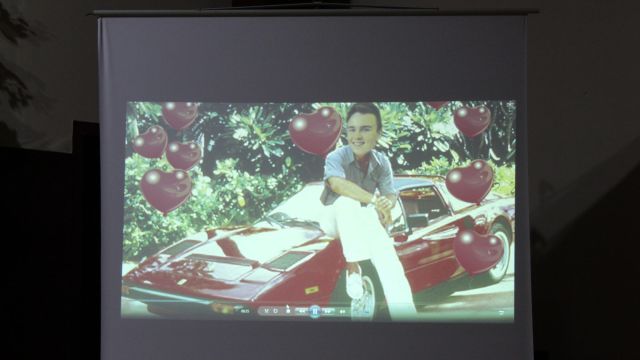Click the yellow badge on the car's nose

[x=312, y=290]
